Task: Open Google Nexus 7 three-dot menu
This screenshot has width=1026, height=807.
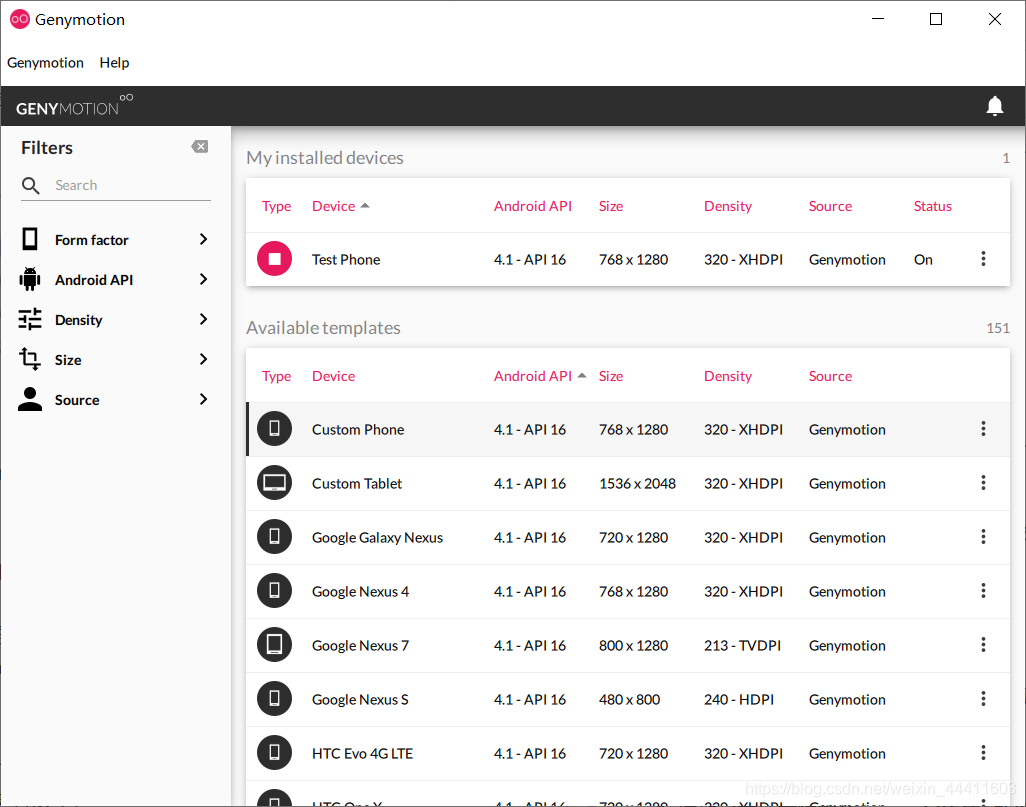Action: (983, 645)
